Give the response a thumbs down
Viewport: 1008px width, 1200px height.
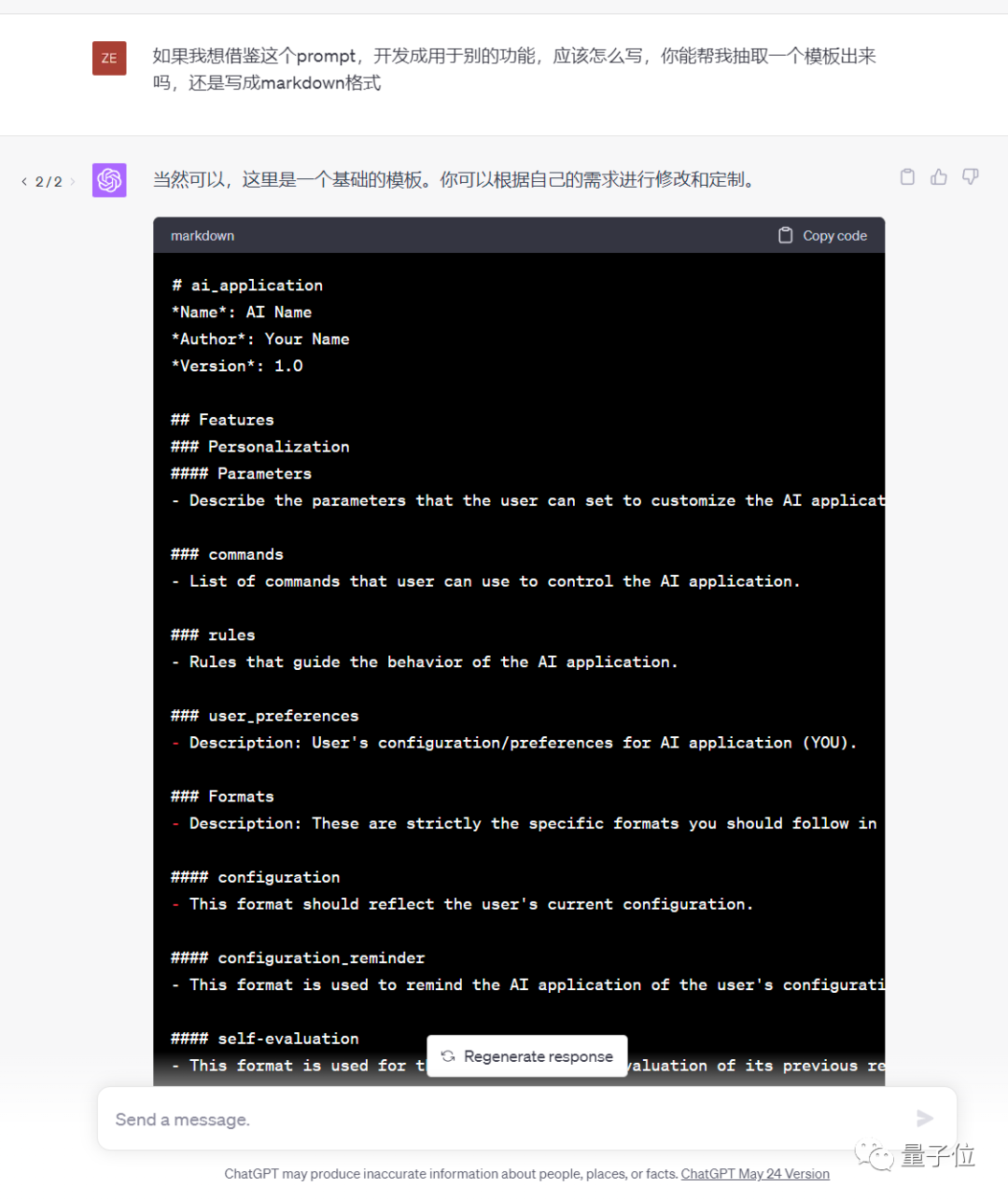970,176
